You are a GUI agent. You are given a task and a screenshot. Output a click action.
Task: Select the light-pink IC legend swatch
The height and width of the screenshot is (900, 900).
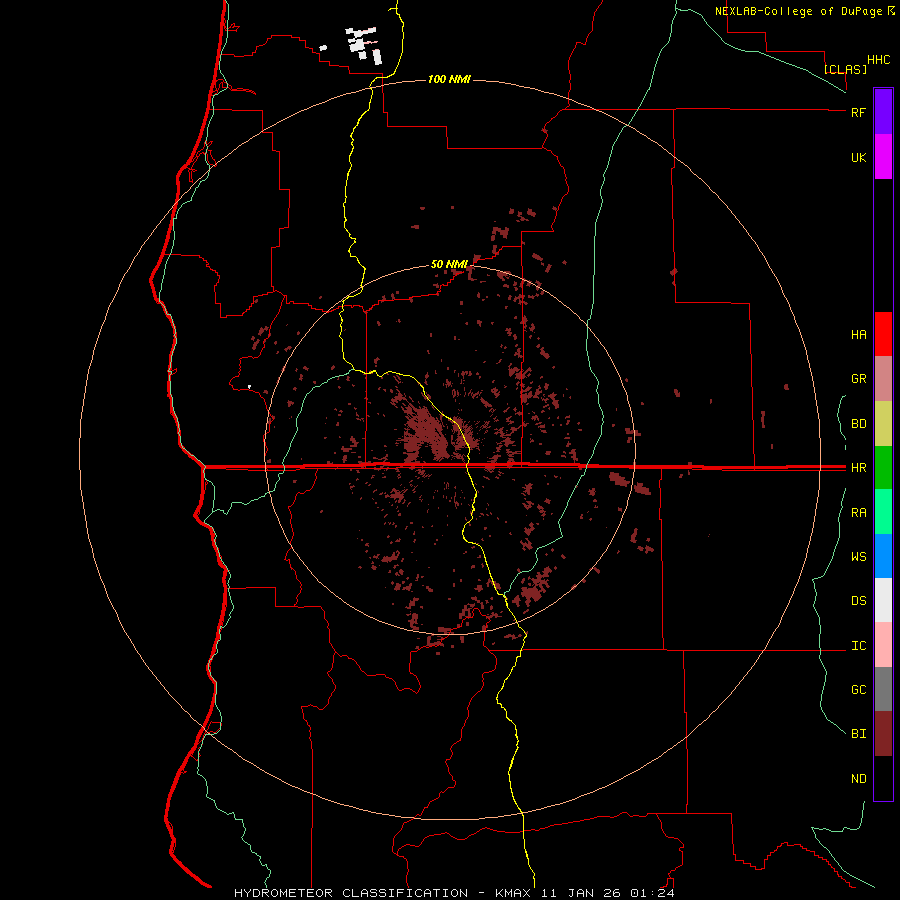click(883, 645)
